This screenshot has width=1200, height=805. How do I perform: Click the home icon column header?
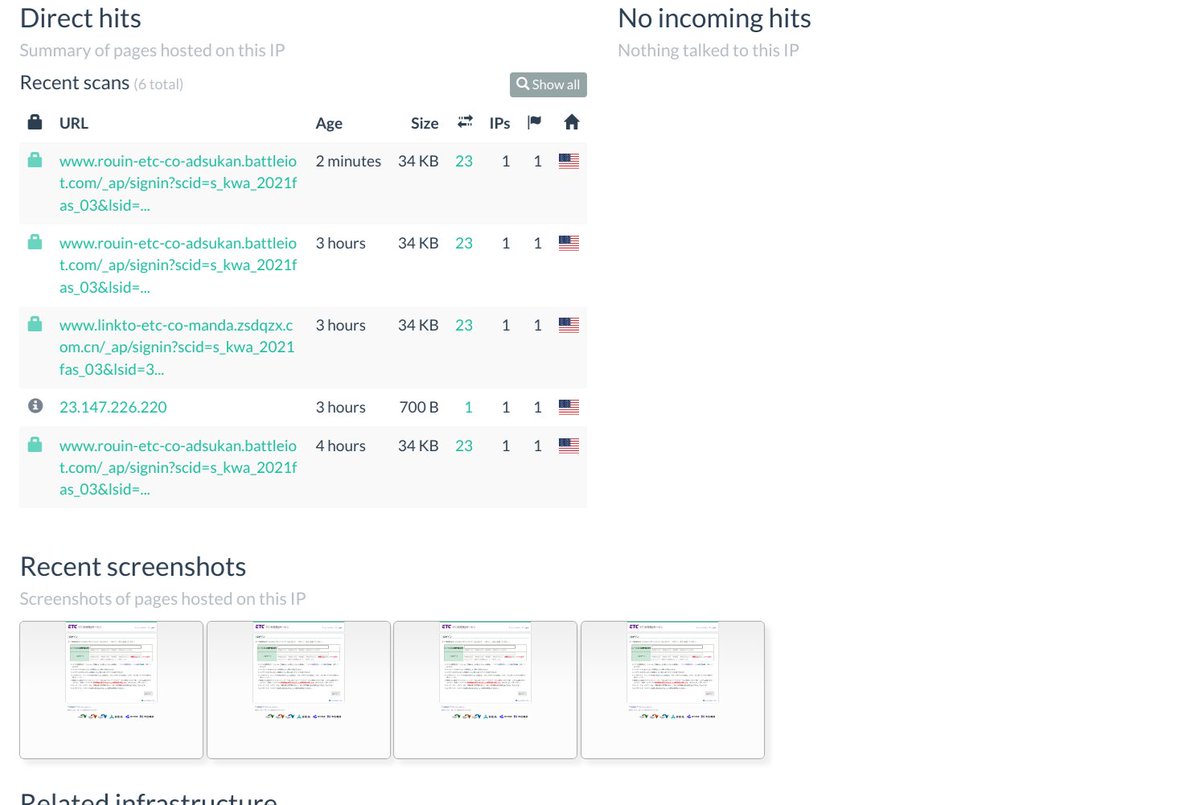(x=571, y=122)
